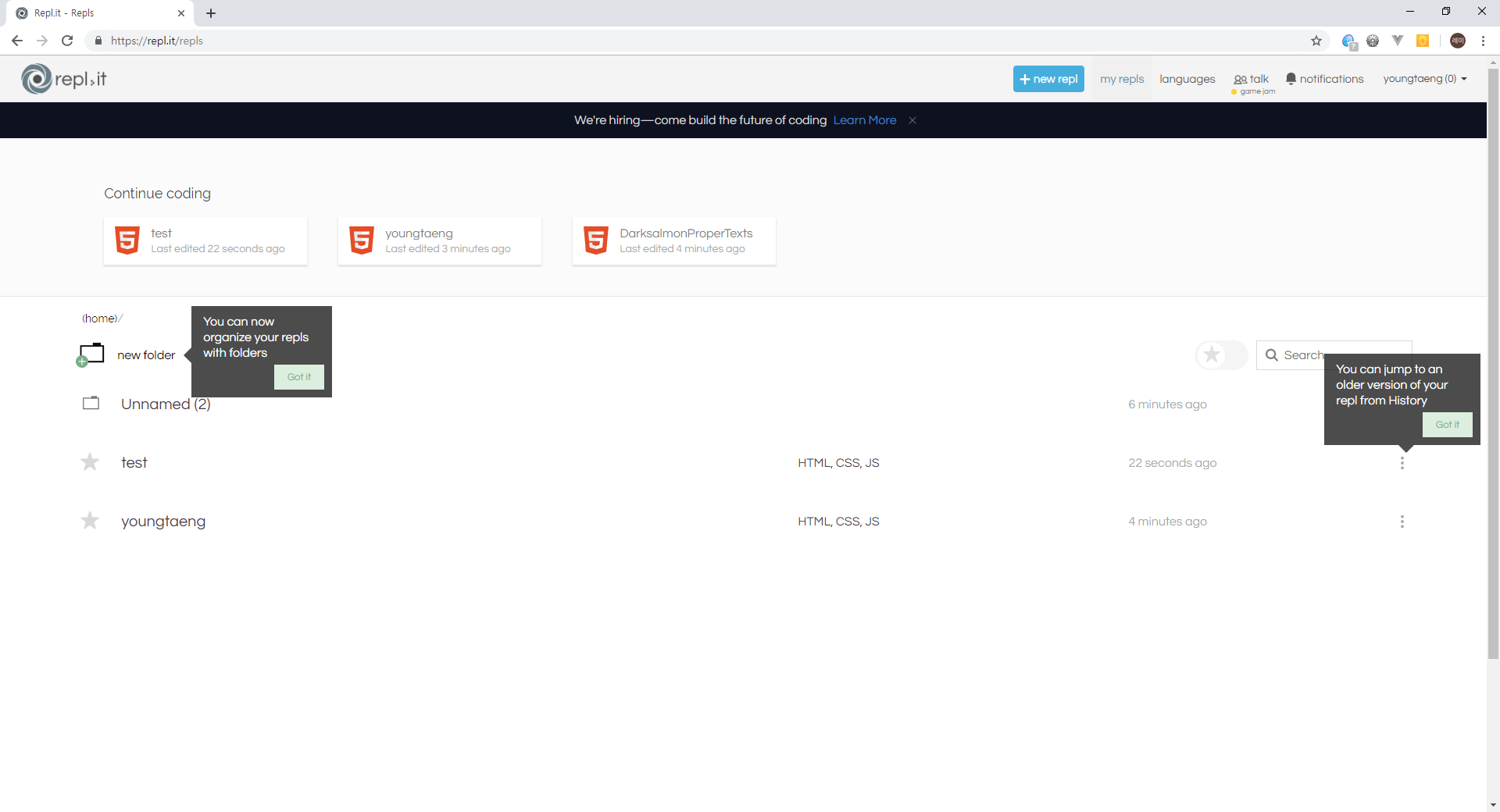Expand the youngtaeng account dropdown
The width and height of the screenshot is (1500, 812).
[1425, 79]
